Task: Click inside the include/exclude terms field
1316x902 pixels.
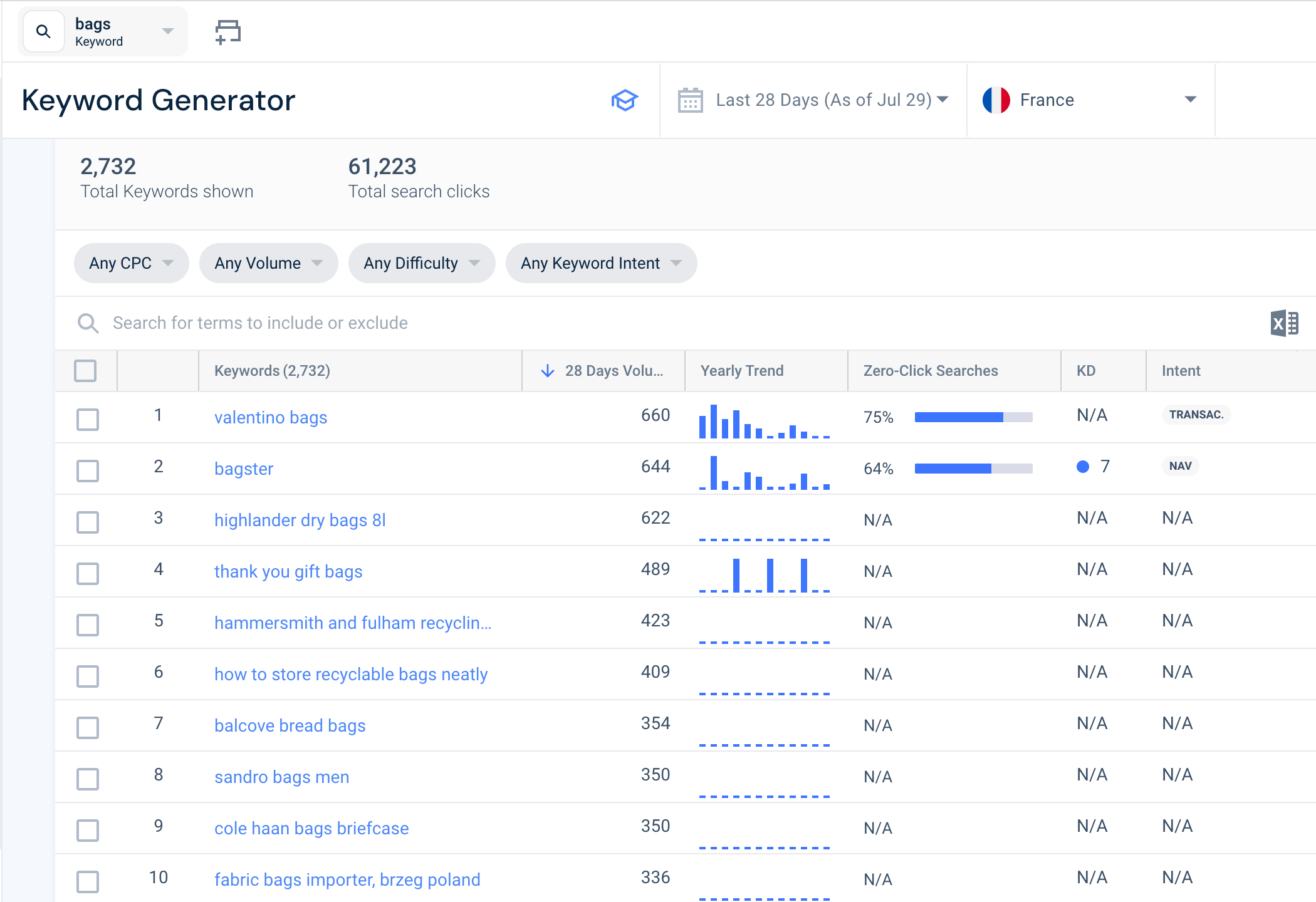Action: 313,323
